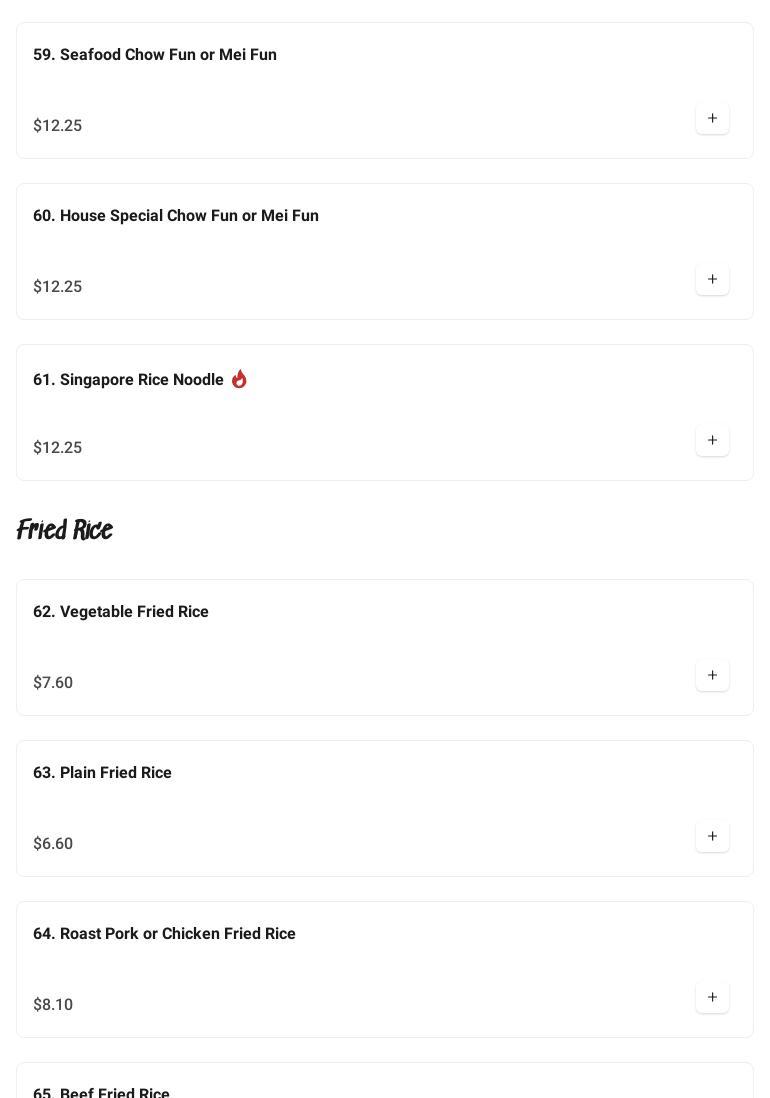
Task: Open the 65. Beef Fried Rice item
Action: (101, 1092)
